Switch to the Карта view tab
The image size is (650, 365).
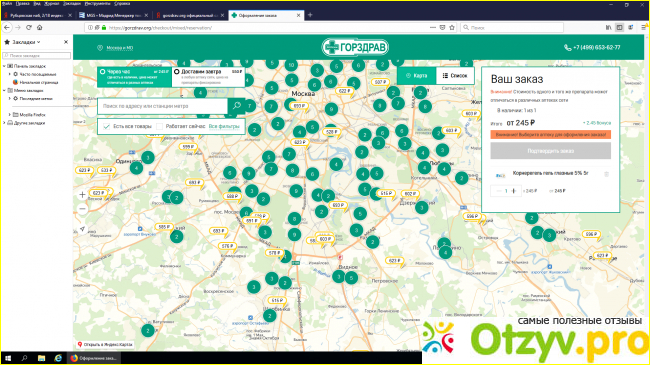click(x=416, y=75)
